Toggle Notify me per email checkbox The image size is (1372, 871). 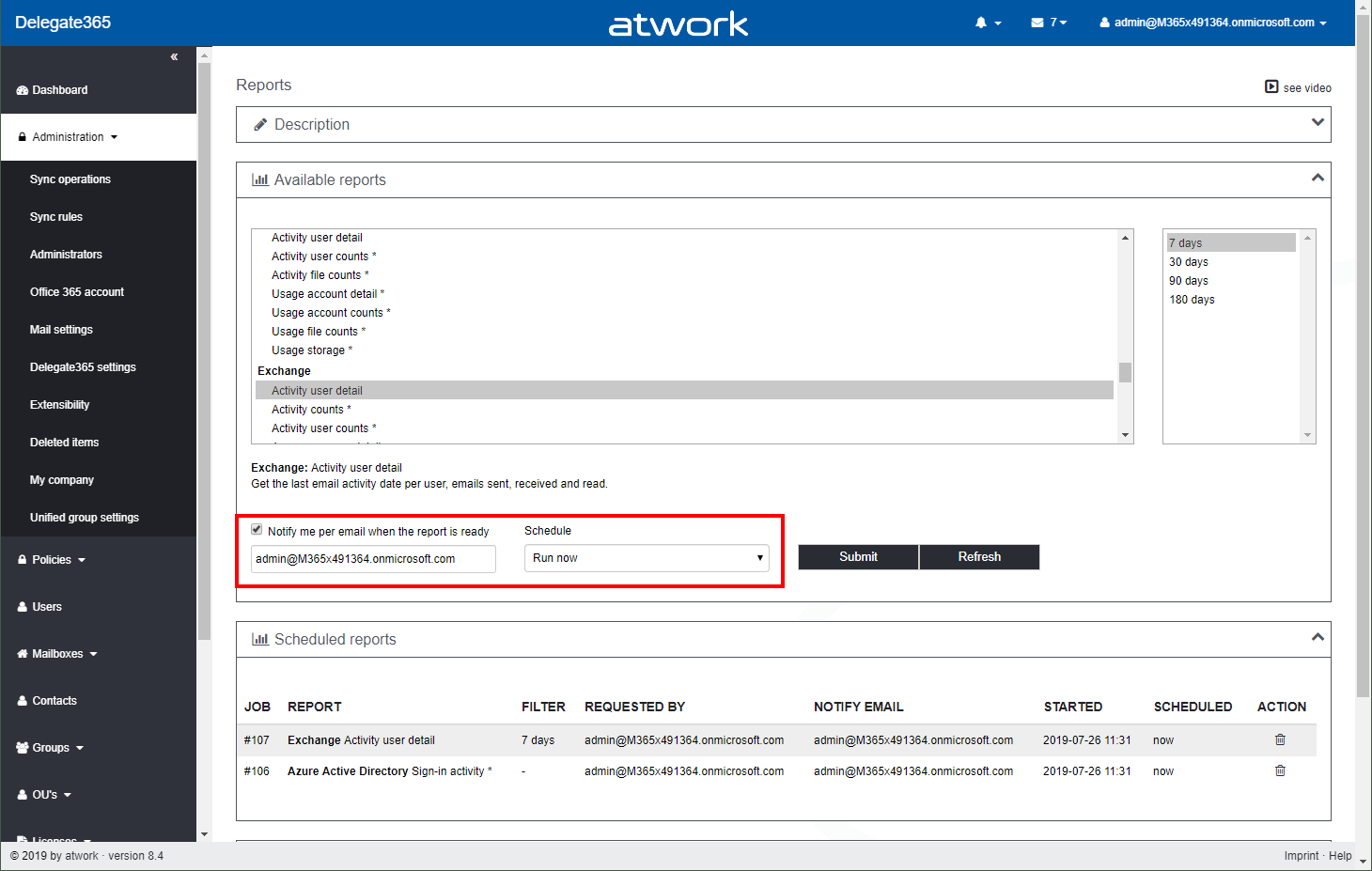[257, 530]
